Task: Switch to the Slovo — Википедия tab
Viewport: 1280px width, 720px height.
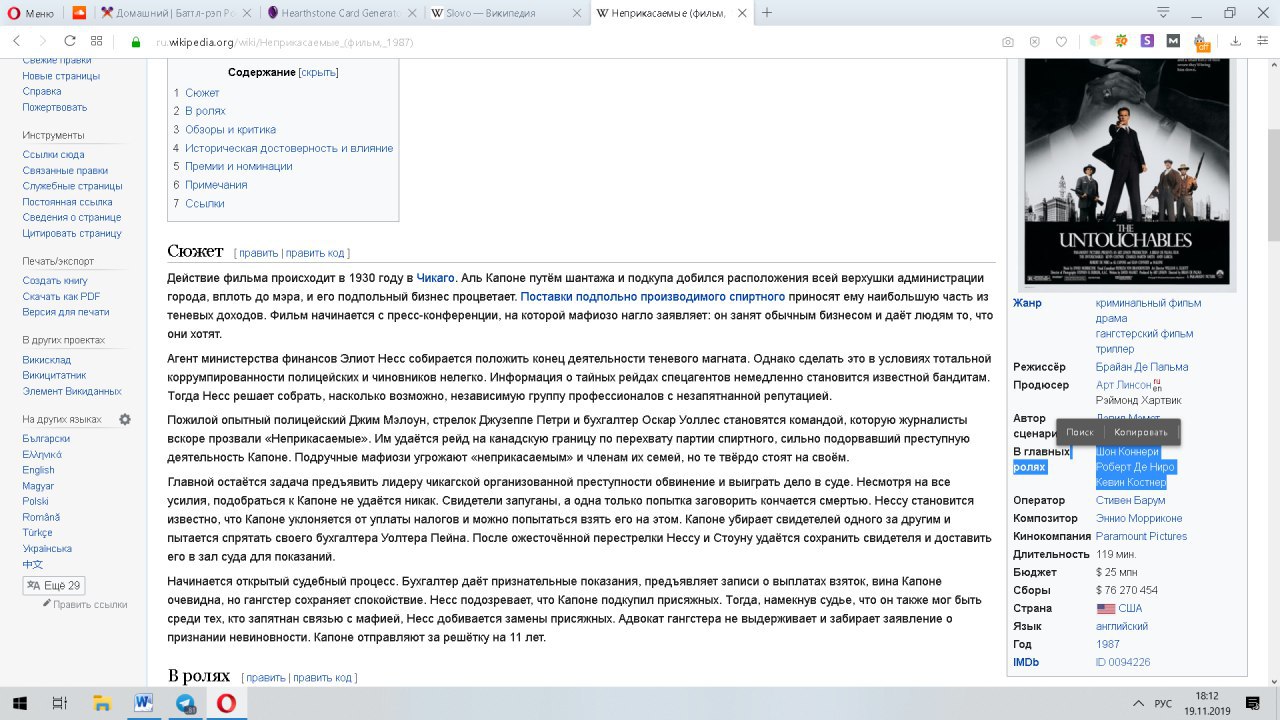Action: [506, 13]
